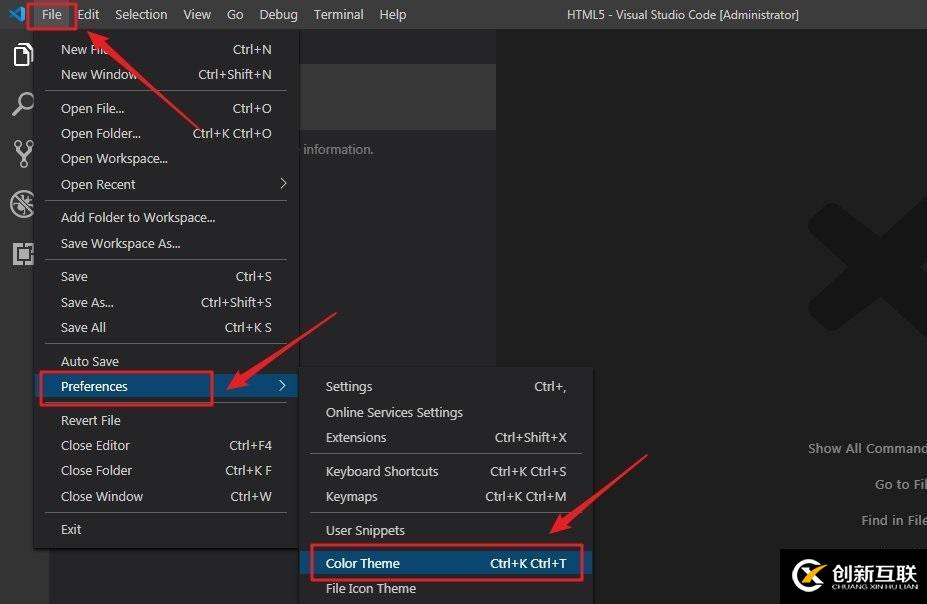Open the Extensions icon in the activity bar
The image size is (927, 604).
tap(22, 253)
